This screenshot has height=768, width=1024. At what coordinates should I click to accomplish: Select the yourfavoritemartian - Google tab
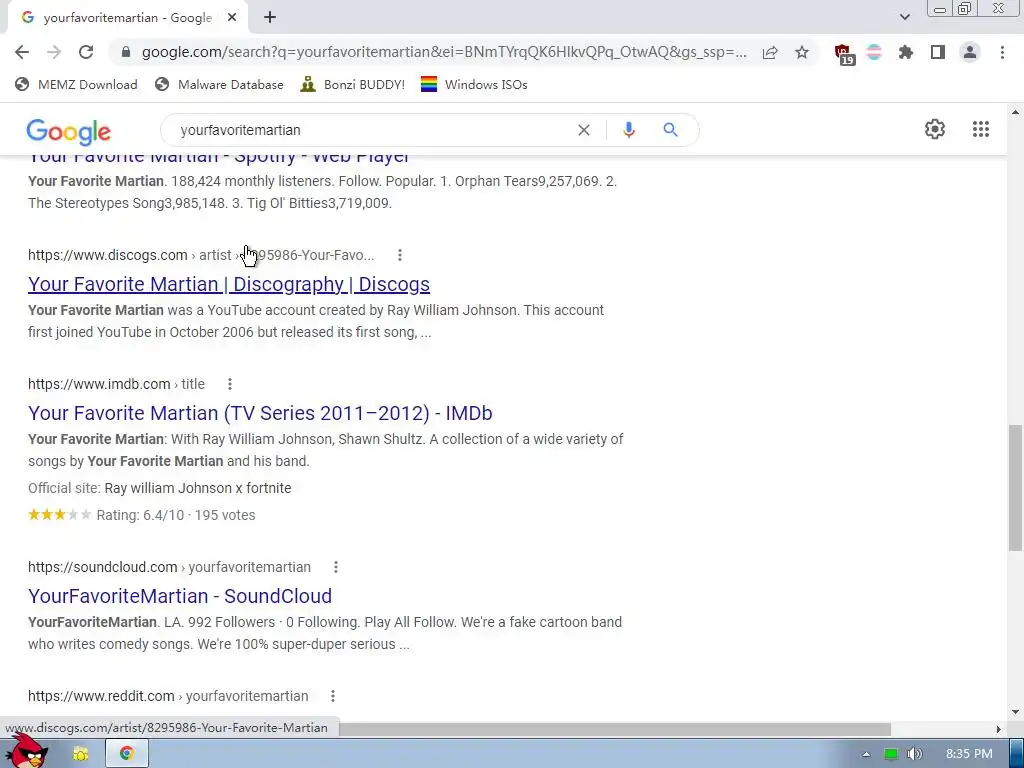(x=127, y=18)
